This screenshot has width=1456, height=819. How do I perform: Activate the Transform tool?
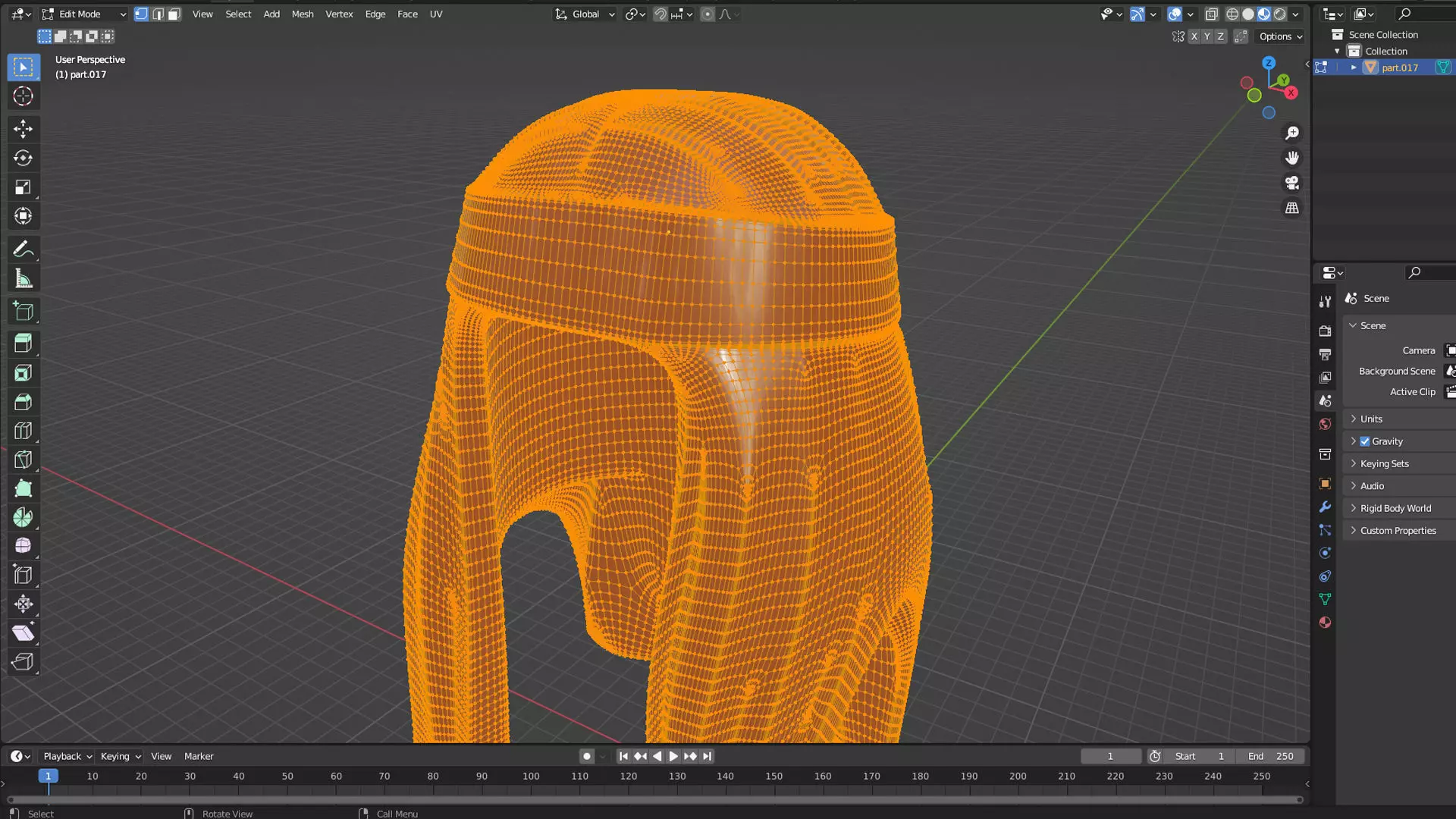(23, 216)
